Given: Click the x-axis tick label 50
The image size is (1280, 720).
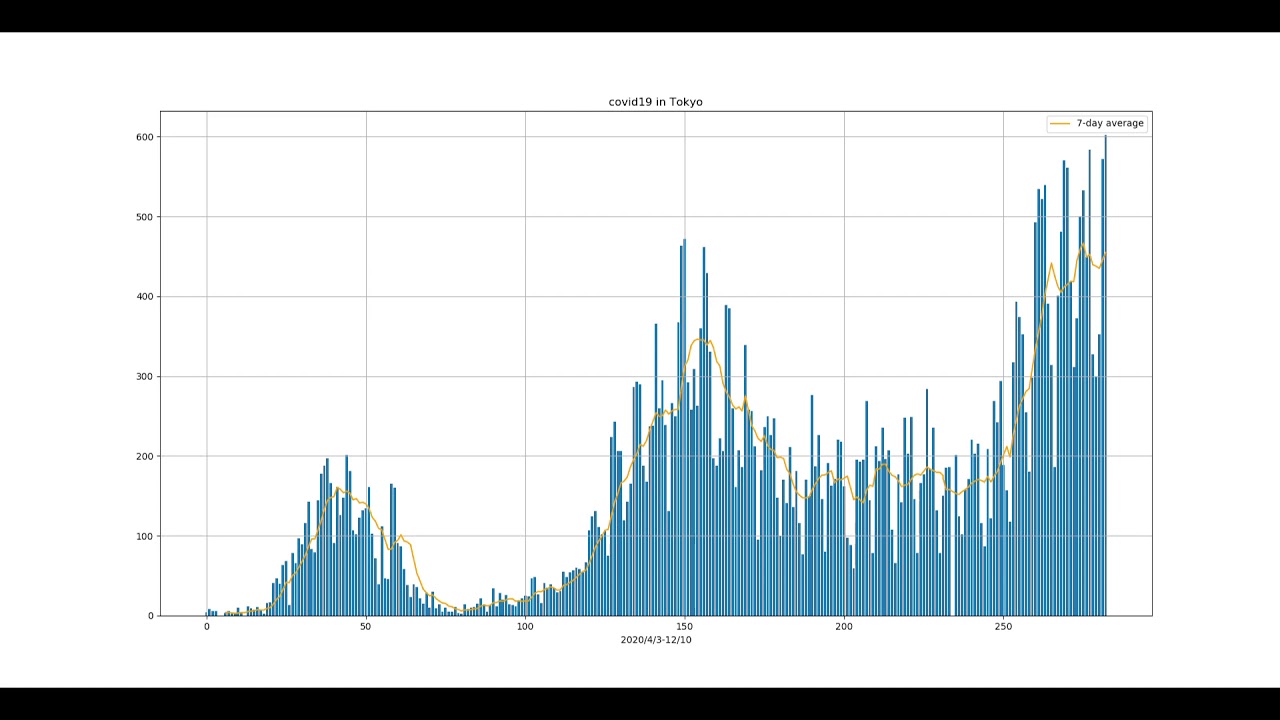Looking at the screenshot, I should [x=366, y=627].
